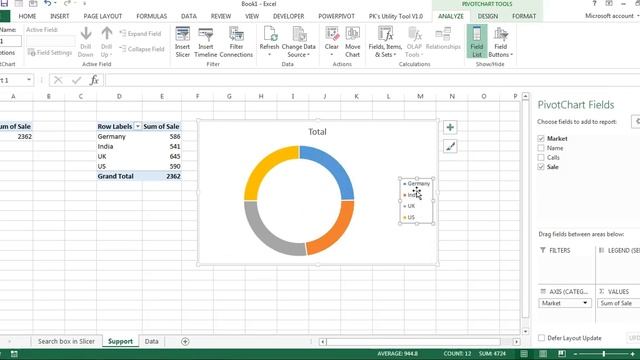
Task: Open Change Data Source
Action: [x=299, y=42]
